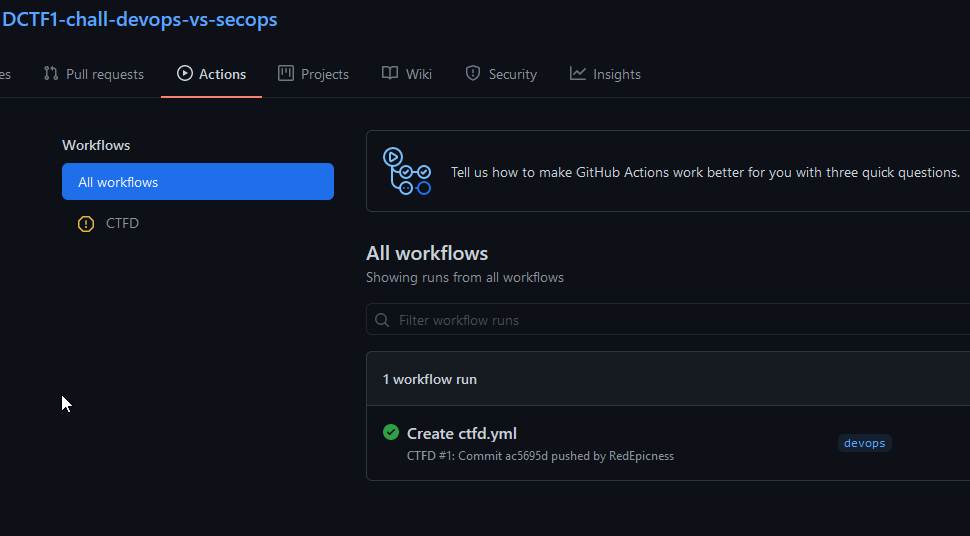Screen dimensions: 970x536
Task: Open the Pull requests tab
Action: pos(94,74)
